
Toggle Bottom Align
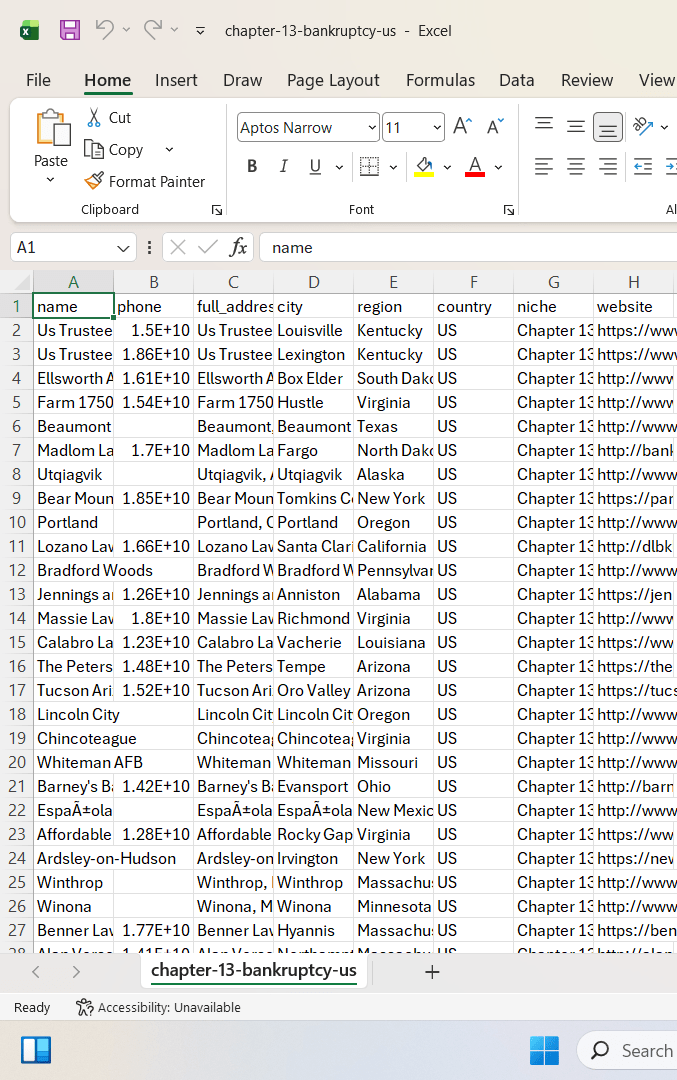(x=607, y=127)
